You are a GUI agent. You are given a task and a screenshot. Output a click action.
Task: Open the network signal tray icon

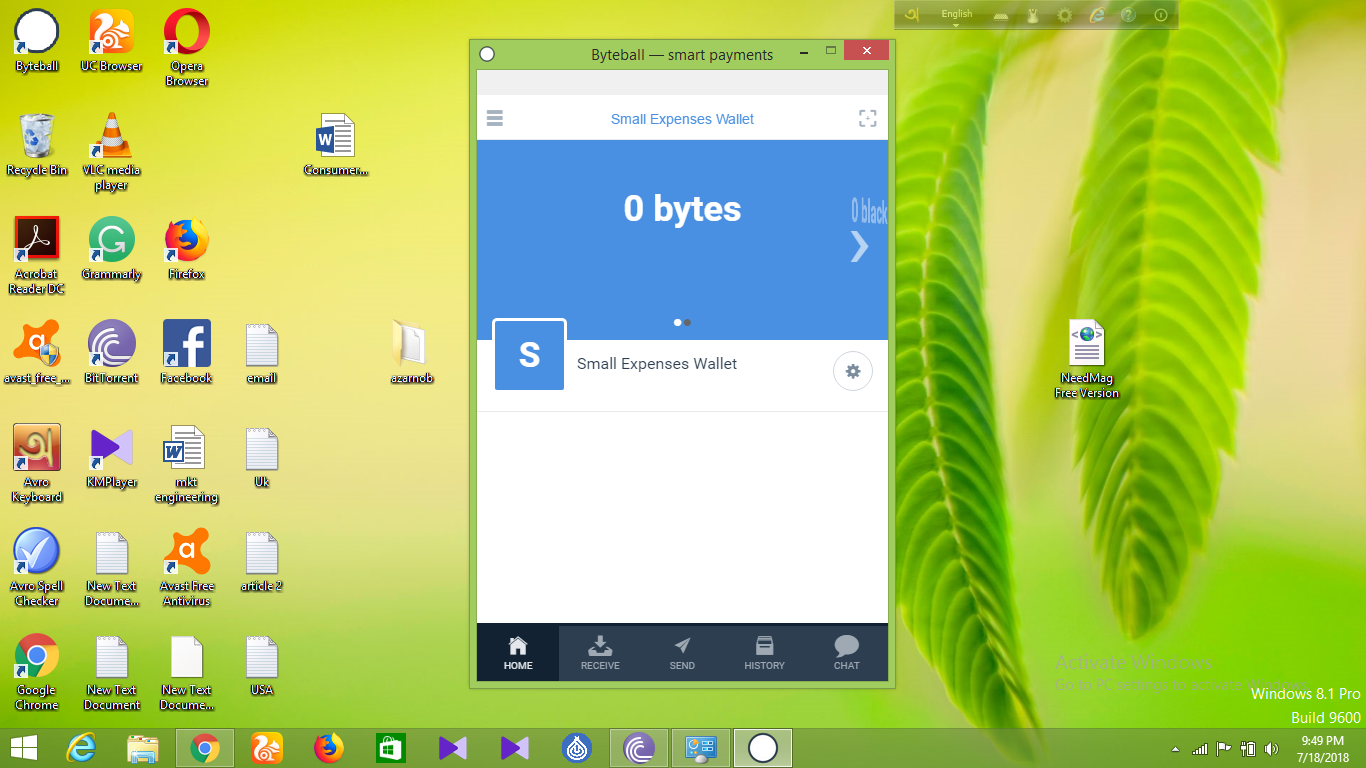click(x=1201, y=748)
